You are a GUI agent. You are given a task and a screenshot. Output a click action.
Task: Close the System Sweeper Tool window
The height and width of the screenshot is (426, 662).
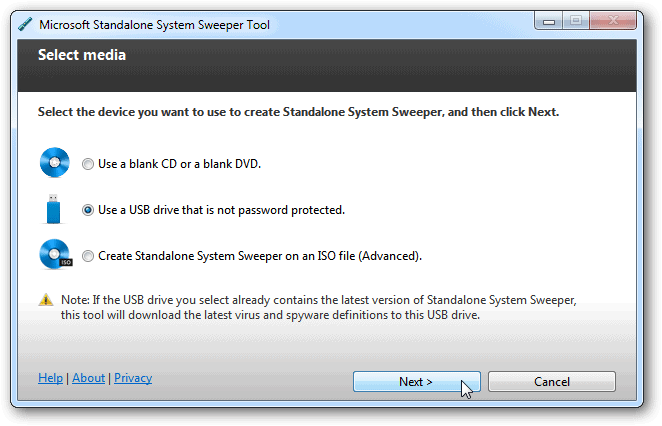click(614, 22)
